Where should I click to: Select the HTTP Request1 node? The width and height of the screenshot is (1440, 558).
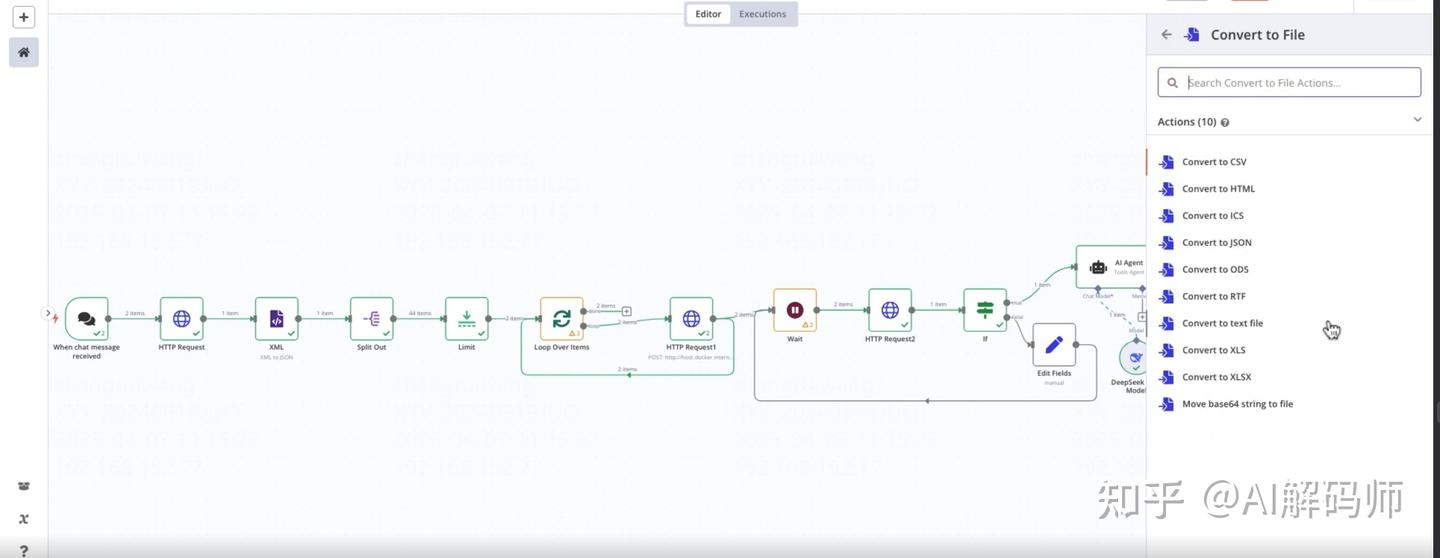(x=691, y=318)
